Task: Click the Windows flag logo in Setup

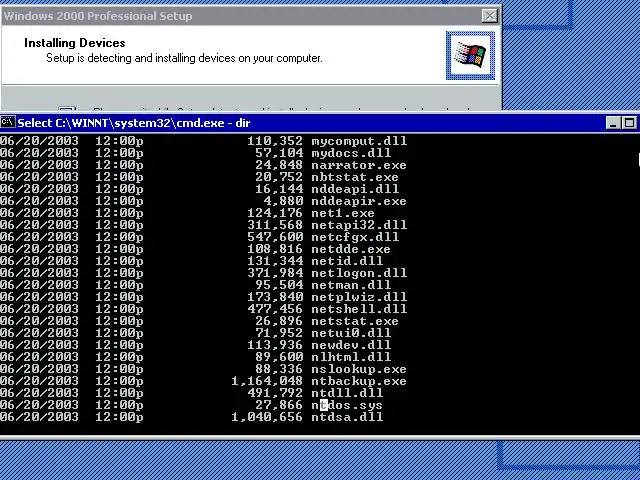Action: (x=470, y=55)
